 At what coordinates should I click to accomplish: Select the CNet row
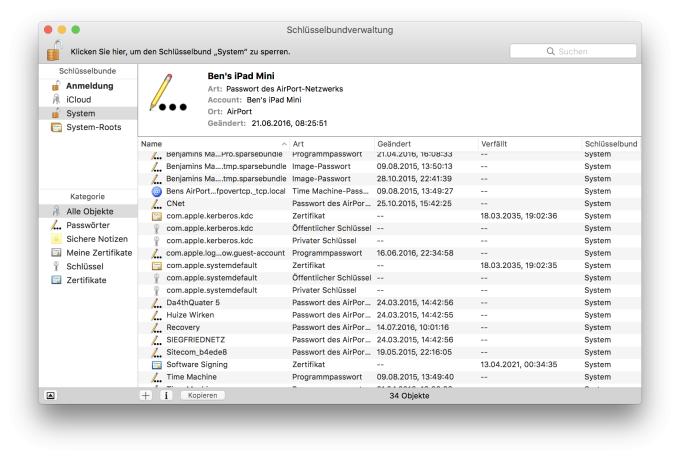(389, 203)
